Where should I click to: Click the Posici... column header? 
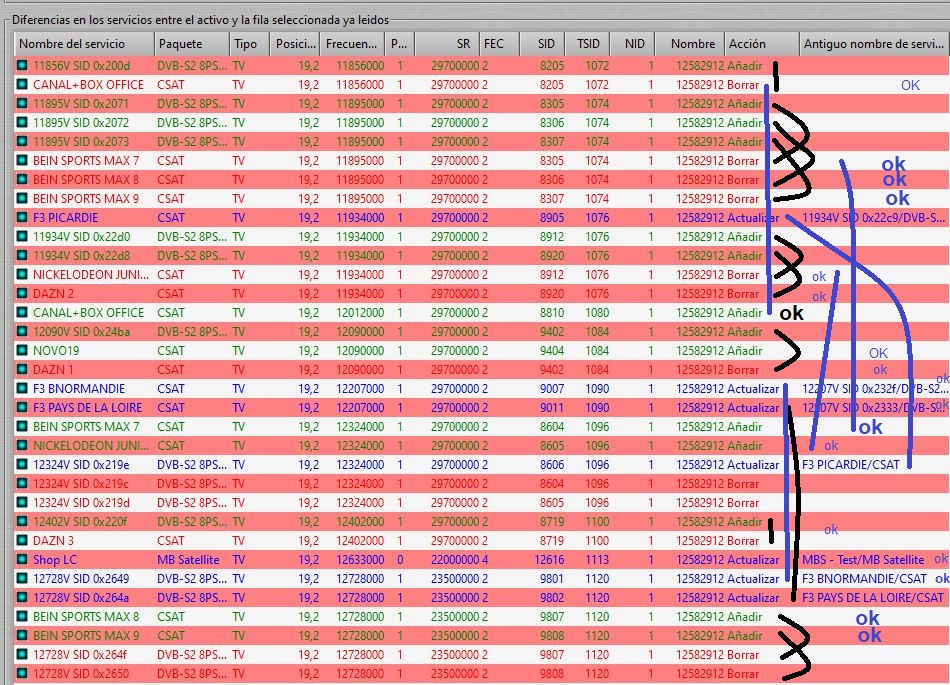click(294, 44)
